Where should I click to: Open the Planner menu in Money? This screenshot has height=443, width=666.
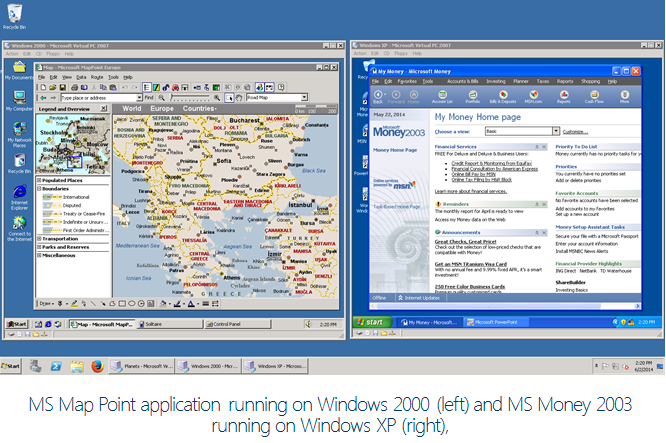coord(521,81)
